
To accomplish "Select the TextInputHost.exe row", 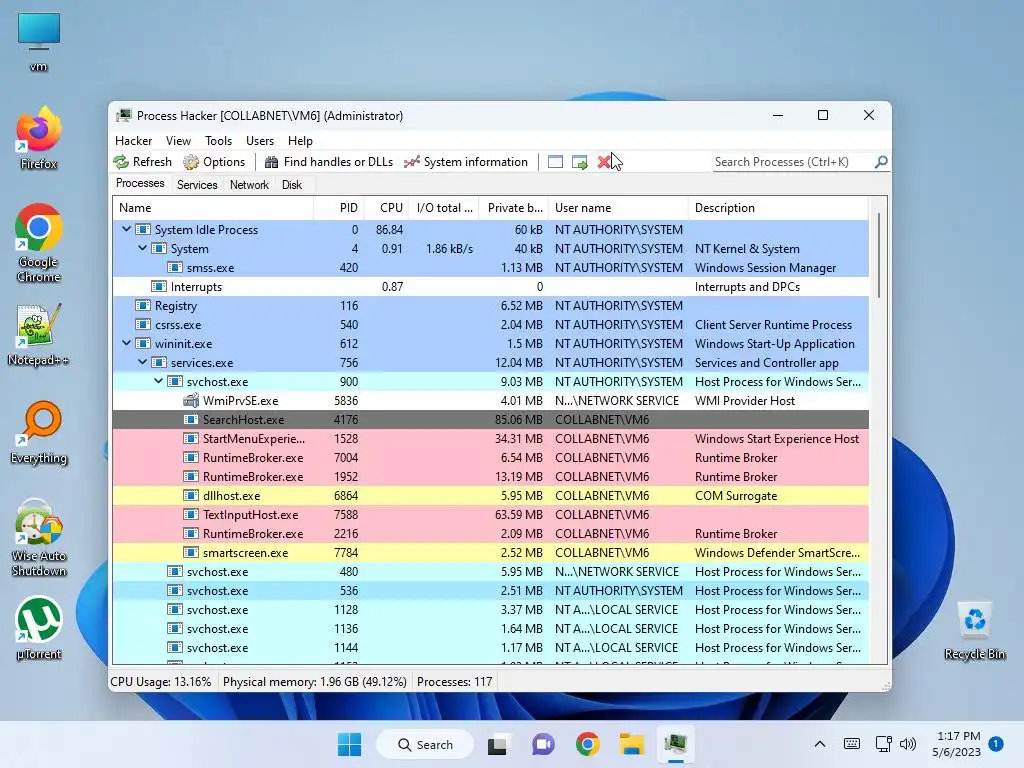I will click(490, 514).
